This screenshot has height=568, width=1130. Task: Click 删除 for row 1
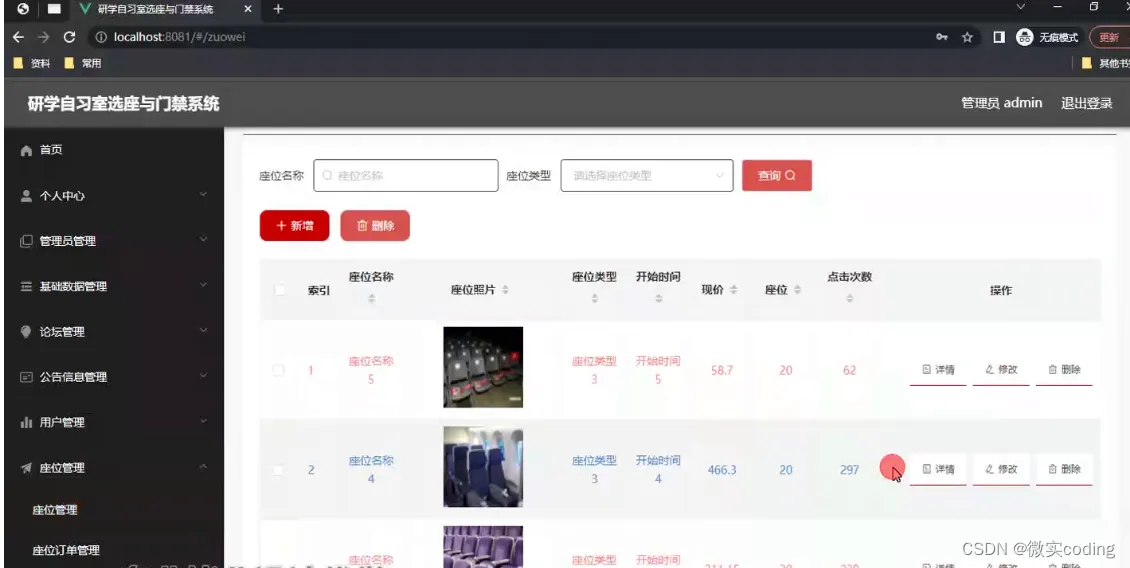[1064, 370]
